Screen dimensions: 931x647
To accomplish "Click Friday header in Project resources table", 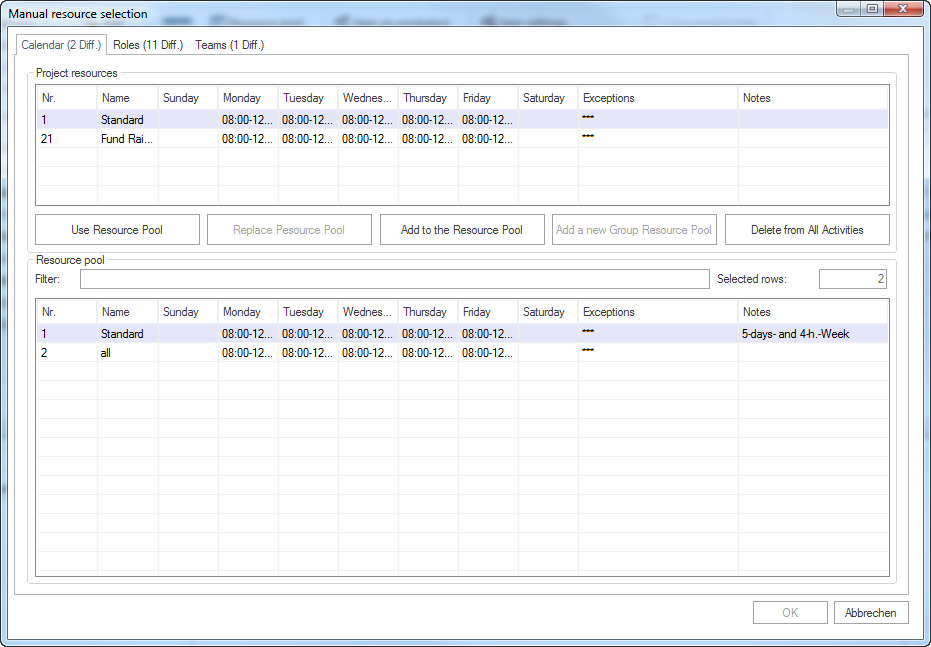I will (x=488, y=98).
